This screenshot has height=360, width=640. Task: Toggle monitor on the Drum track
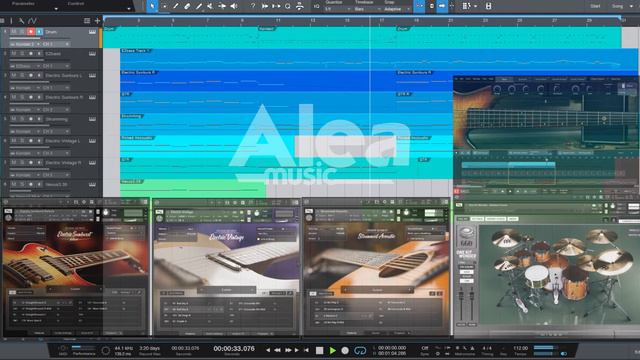click(x=39, y=31)
